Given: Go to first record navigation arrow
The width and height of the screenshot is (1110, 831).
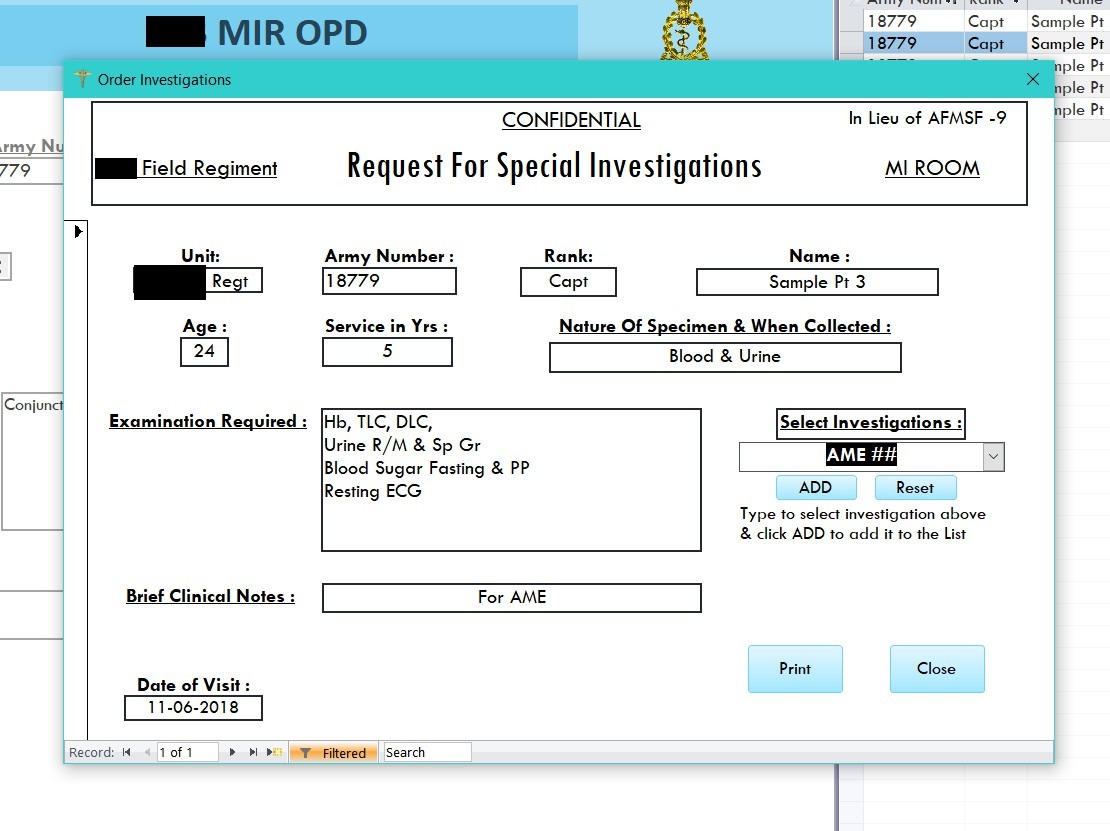Looking at the screenshot, I should (x=127, y=753).
